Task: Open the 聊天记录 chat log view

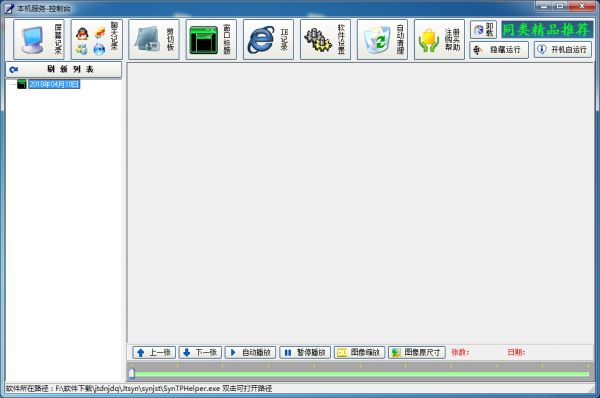Action: pos(96,39)
